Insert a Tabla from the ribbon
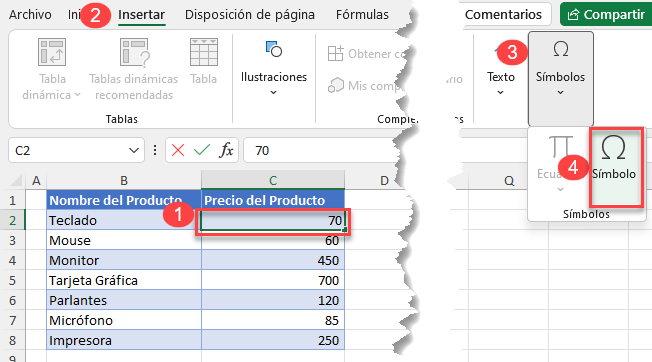Image resolution: width=652 pixels, height=362 pixels. [203, 62]
